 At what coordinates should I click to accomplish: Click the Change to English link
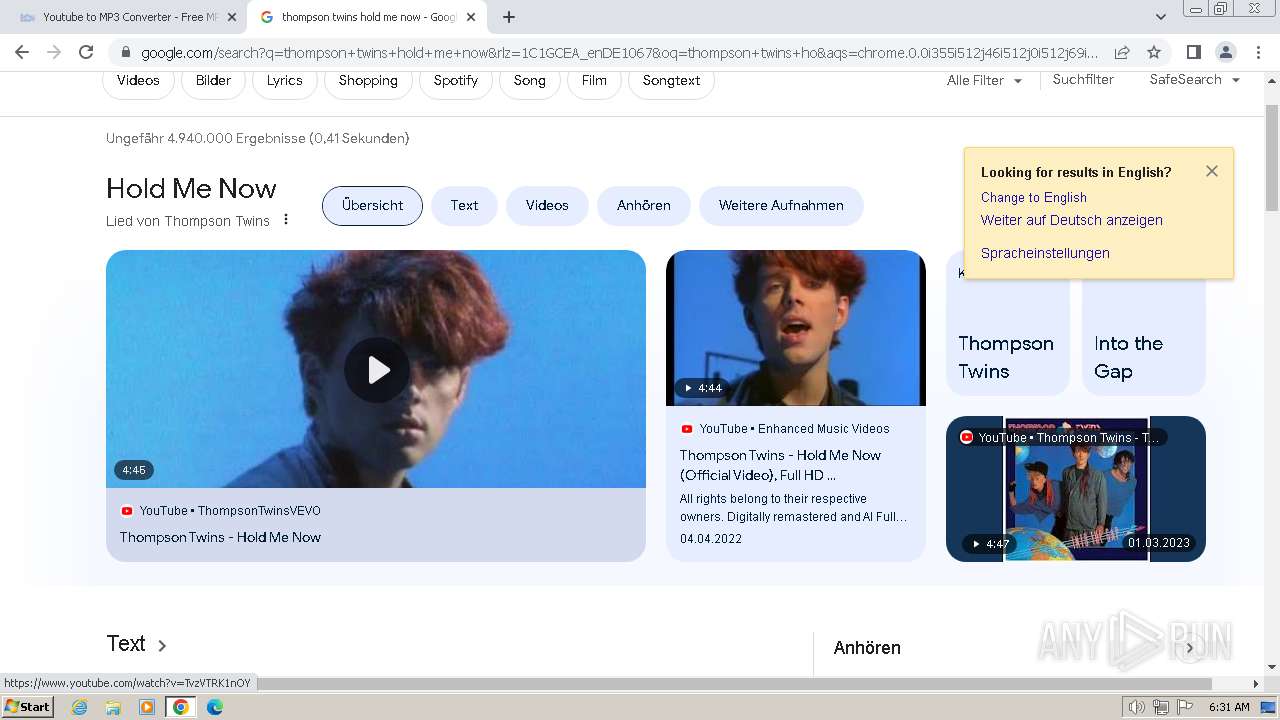tap(1033, 197)
